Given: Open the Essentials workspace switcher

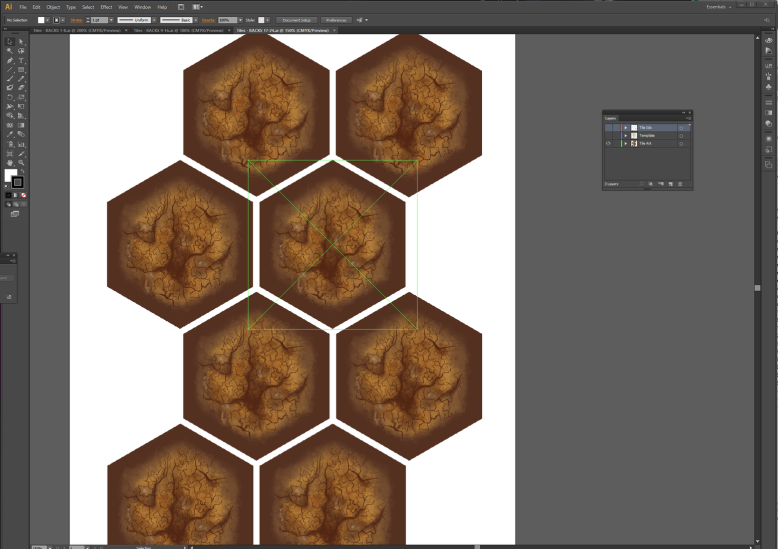Looking at the screenshot, I should click(x=718, y=7).
